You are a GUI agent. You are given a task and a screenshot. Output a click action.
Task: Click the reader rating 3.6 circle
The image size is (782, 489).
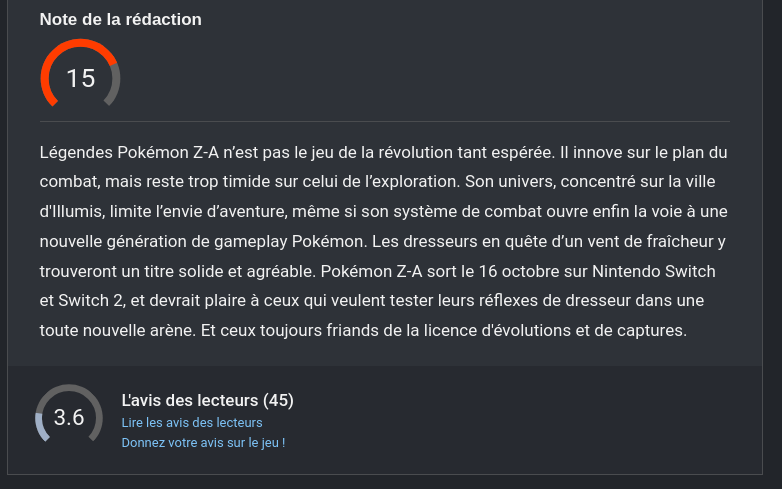click(68, 417)
